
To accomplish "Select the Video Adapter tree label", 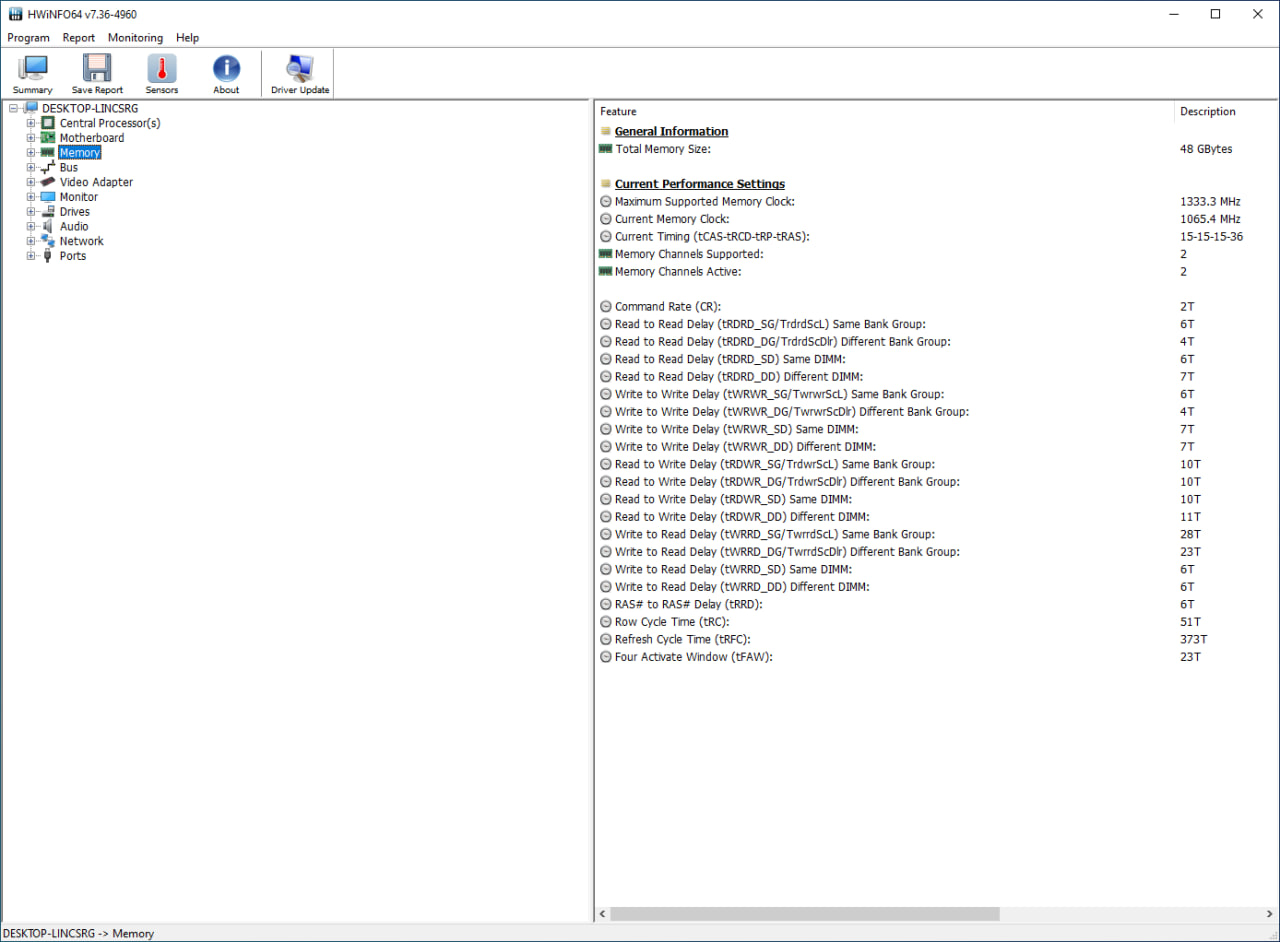I will [x=96, y=182].
